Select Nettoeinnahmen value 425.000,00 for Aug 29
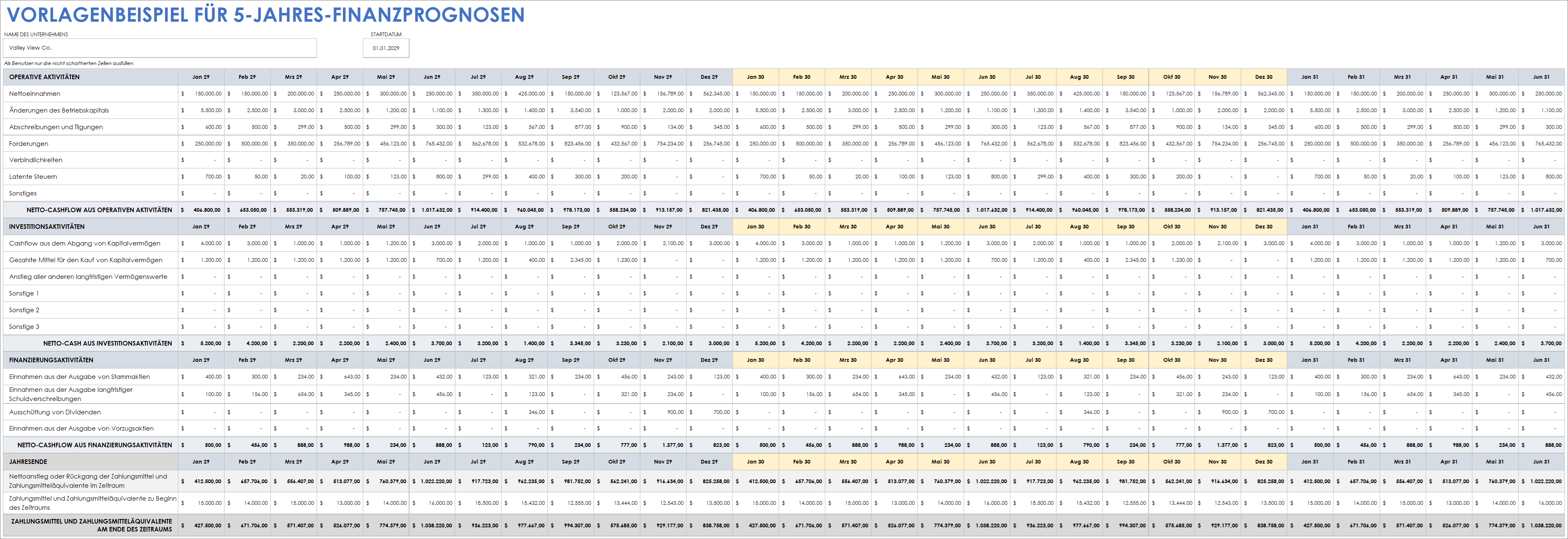The image size is (1568, 539). click(525, 94)
